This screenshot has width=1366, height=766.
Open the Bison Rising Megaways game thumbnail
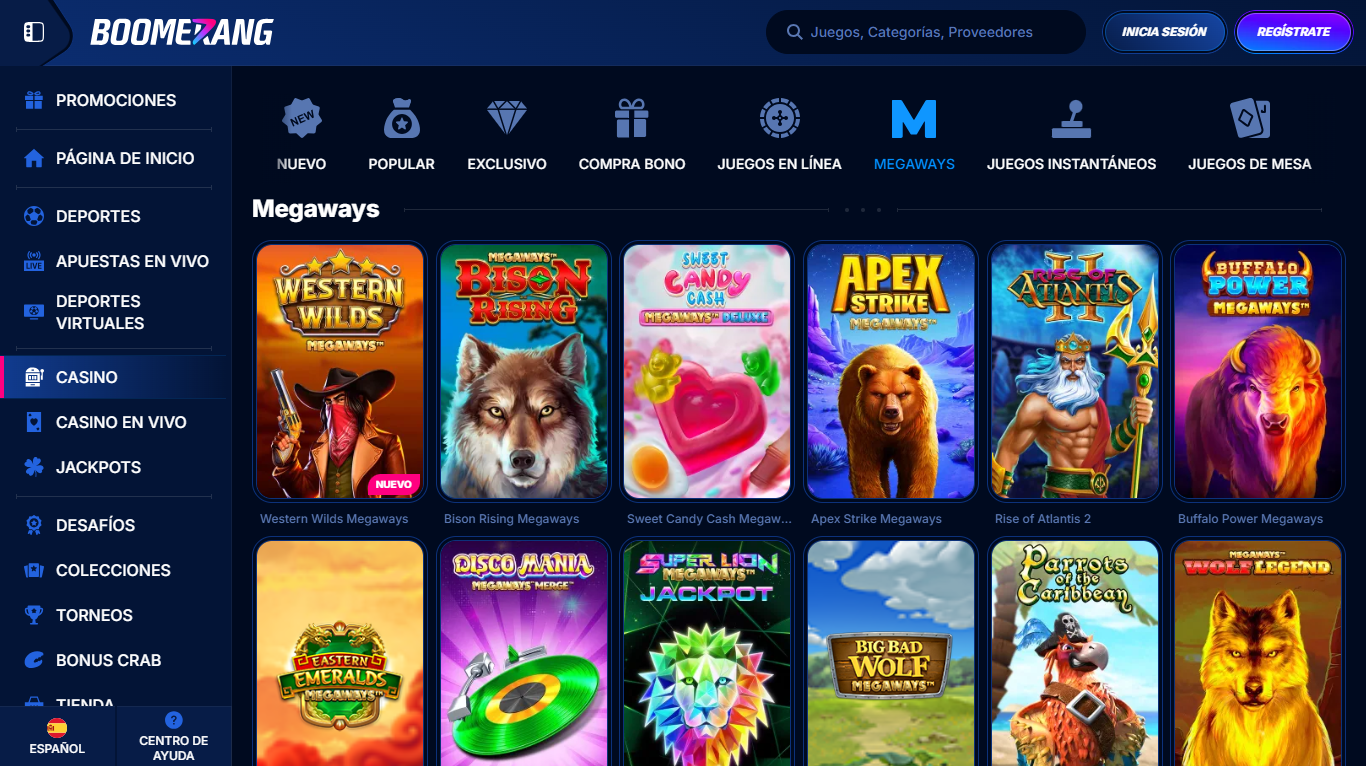(524, 371)
